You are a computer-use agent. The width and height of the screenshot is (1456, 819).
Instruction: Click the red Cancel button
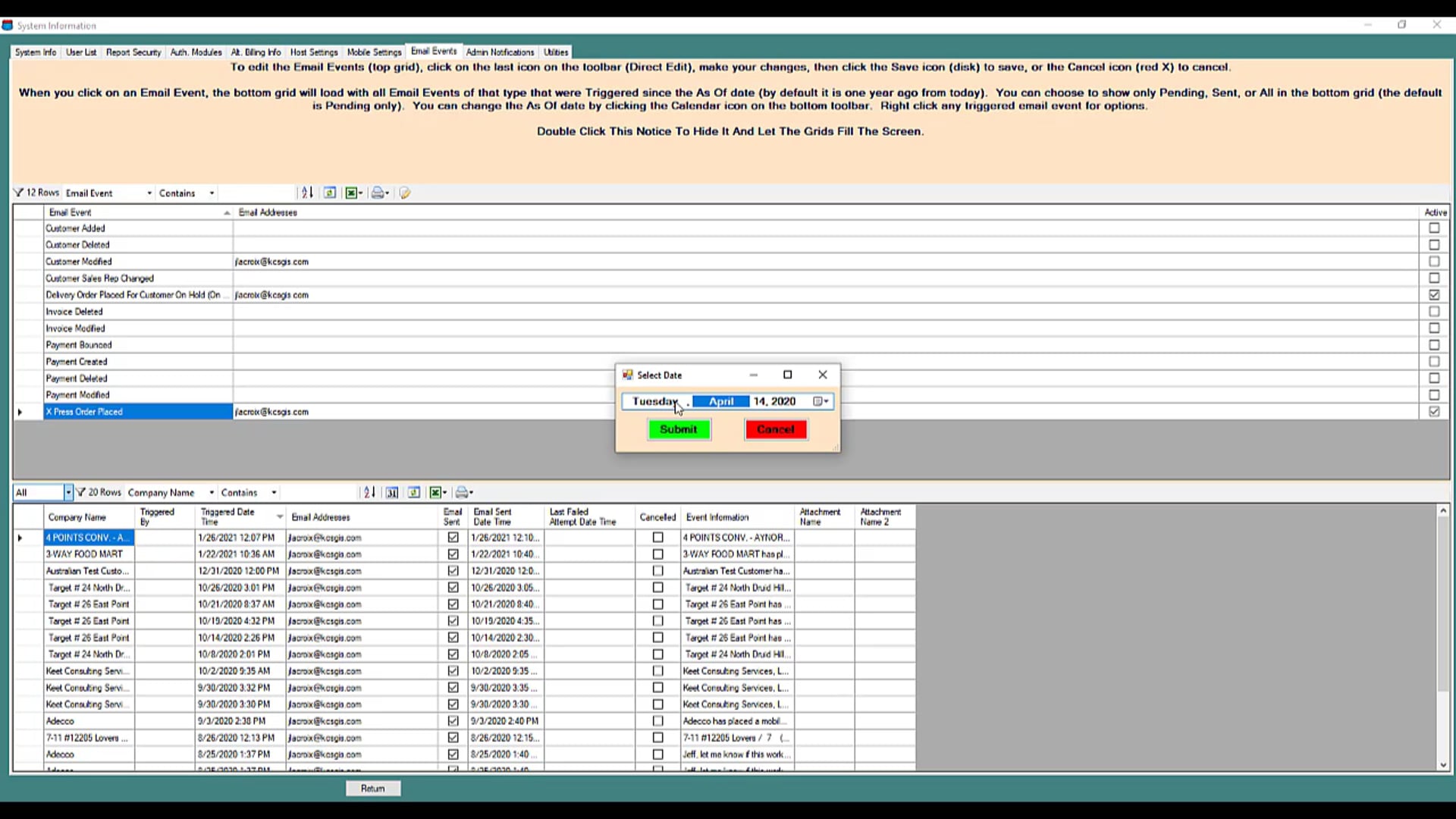coord(776,429)
